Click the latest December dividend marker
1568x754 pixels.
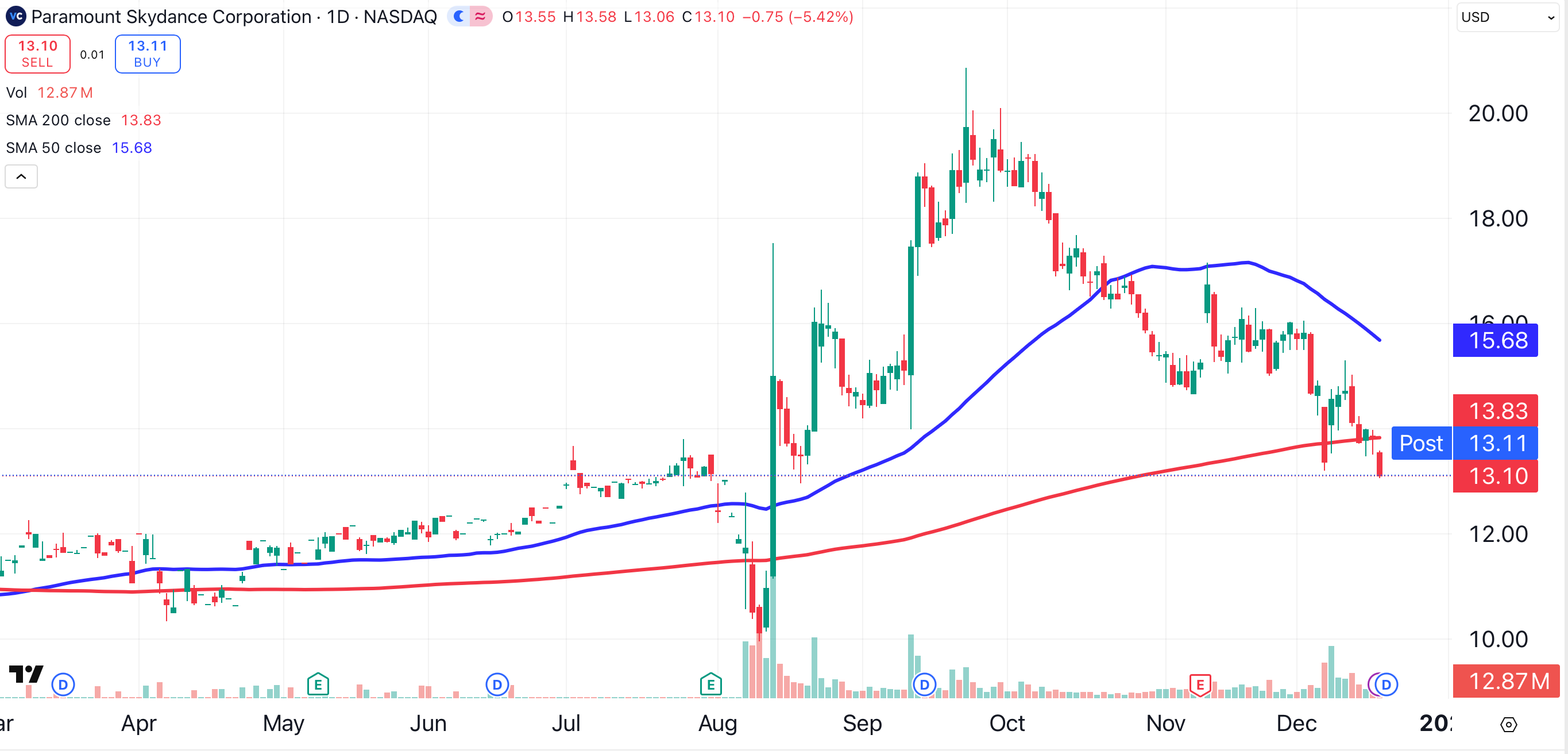(x=1386, y=684)
